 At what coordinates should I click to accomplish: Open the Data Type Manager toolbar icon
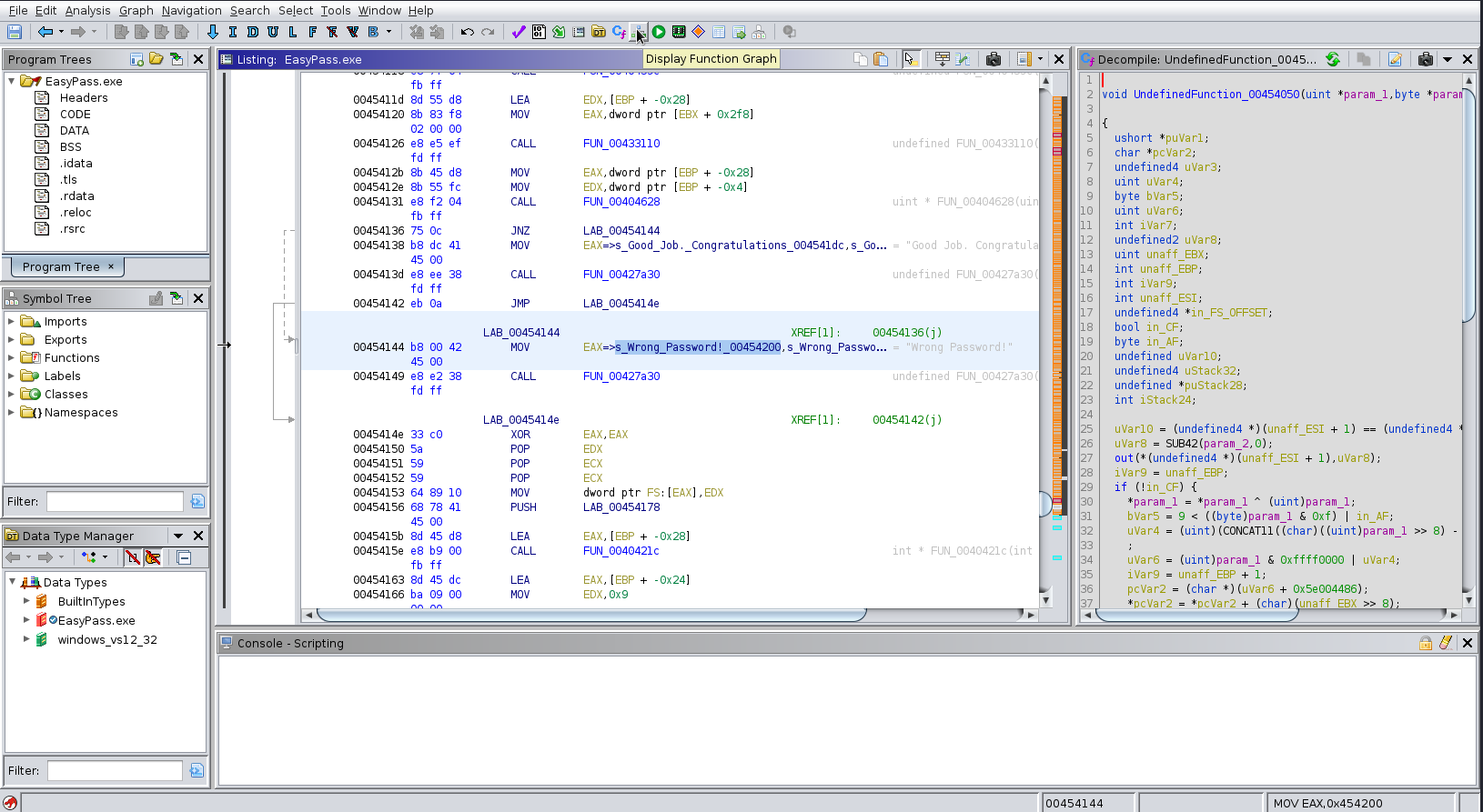[x=599, y=32]
